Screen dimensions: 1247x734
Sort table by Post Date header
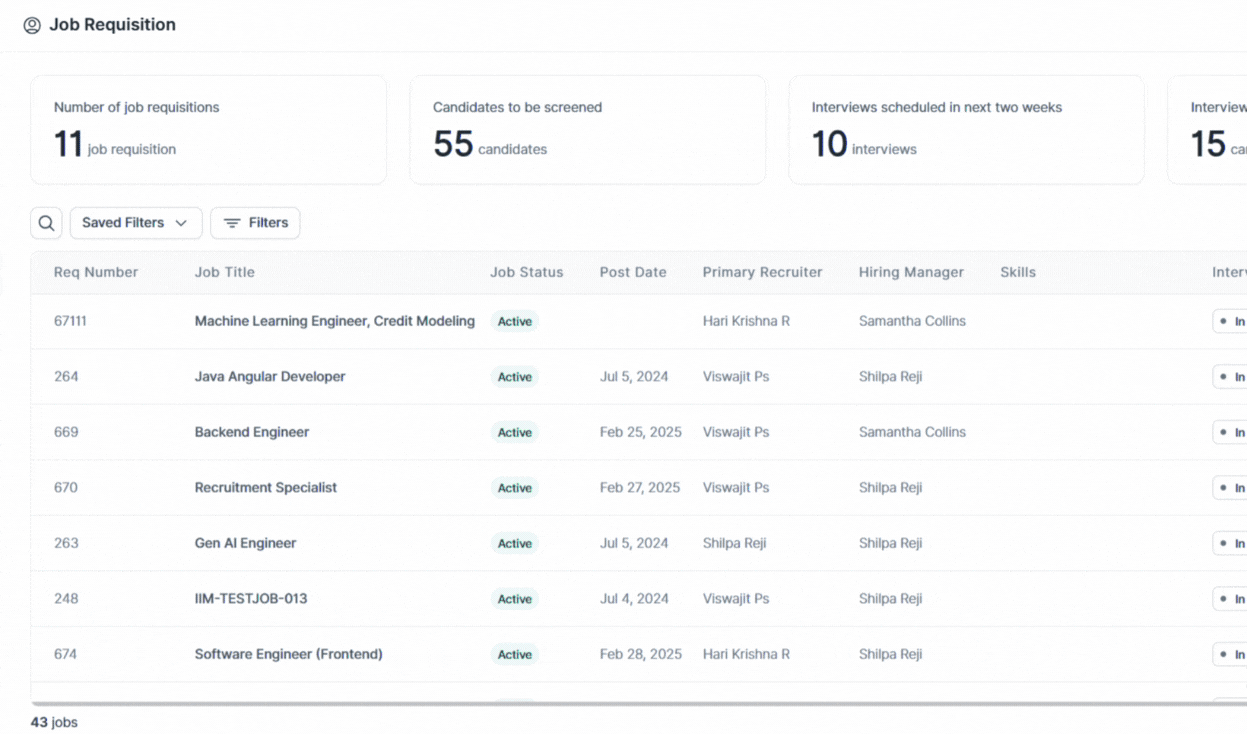(633, 272)
